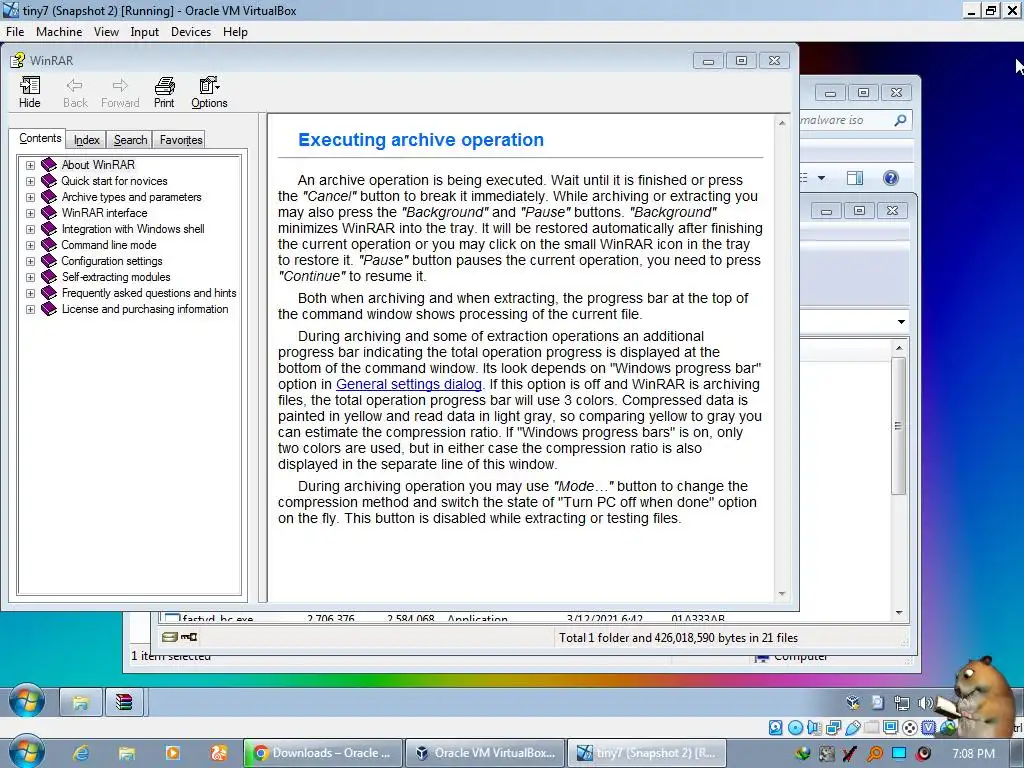Launch Internet Explorer from the host taskbar
The height and width of the screenshot is (768, 1024).
(81, 753)
